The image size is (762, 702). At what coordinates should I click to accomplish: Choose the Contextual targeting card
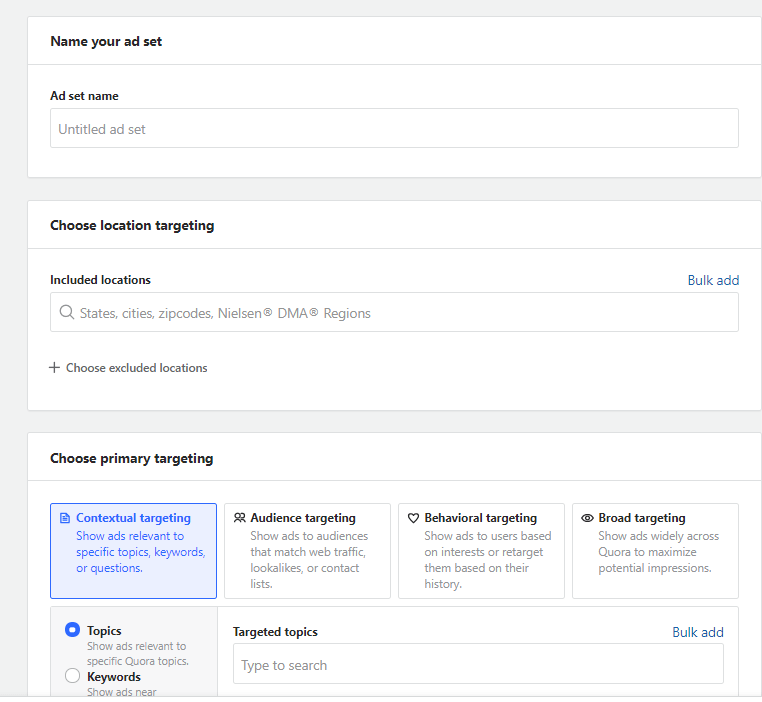[x=134, y=551]
